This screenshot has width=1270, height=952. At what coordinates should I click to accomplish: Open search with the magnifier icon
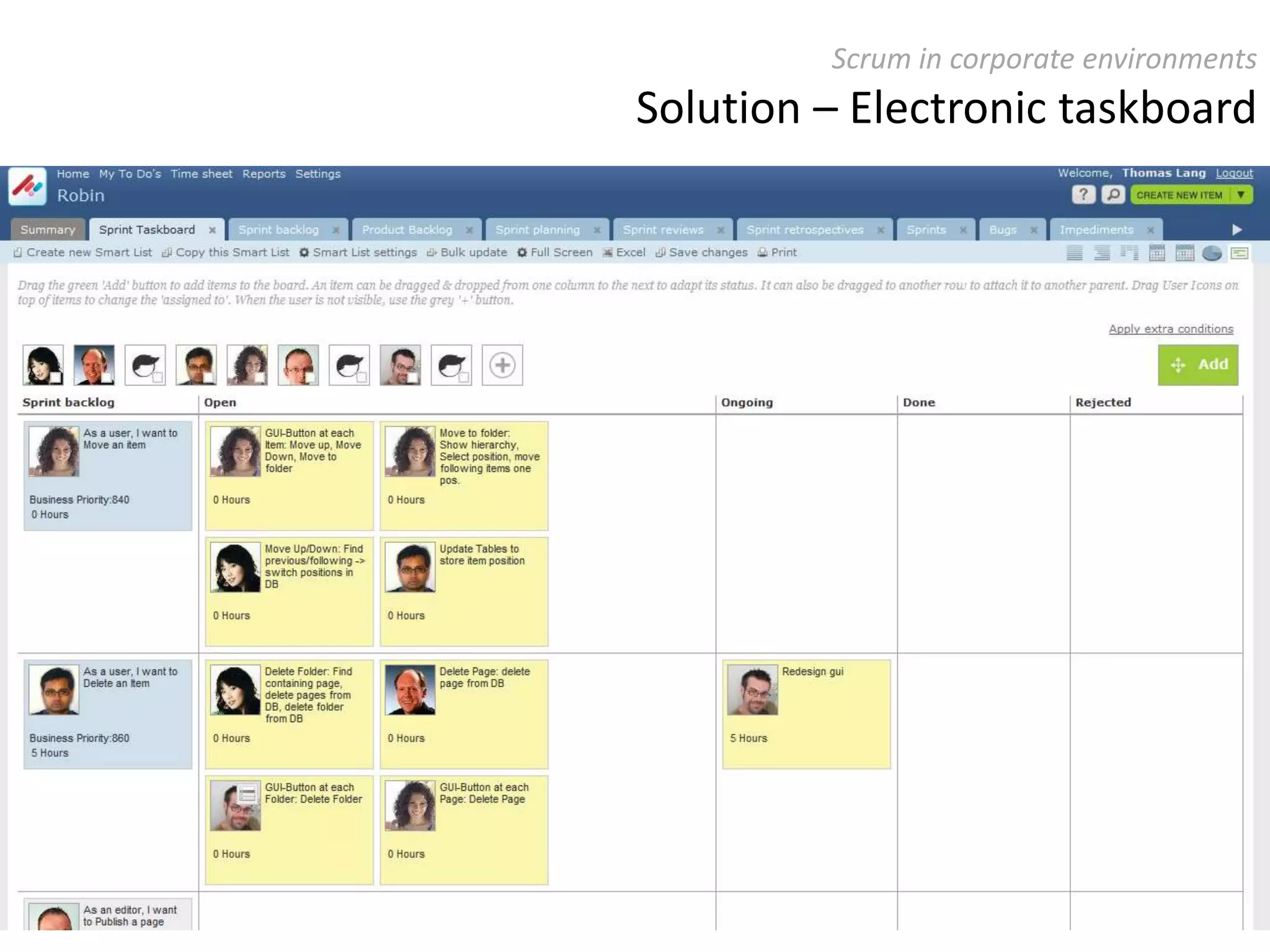[x=1113, y=195]
